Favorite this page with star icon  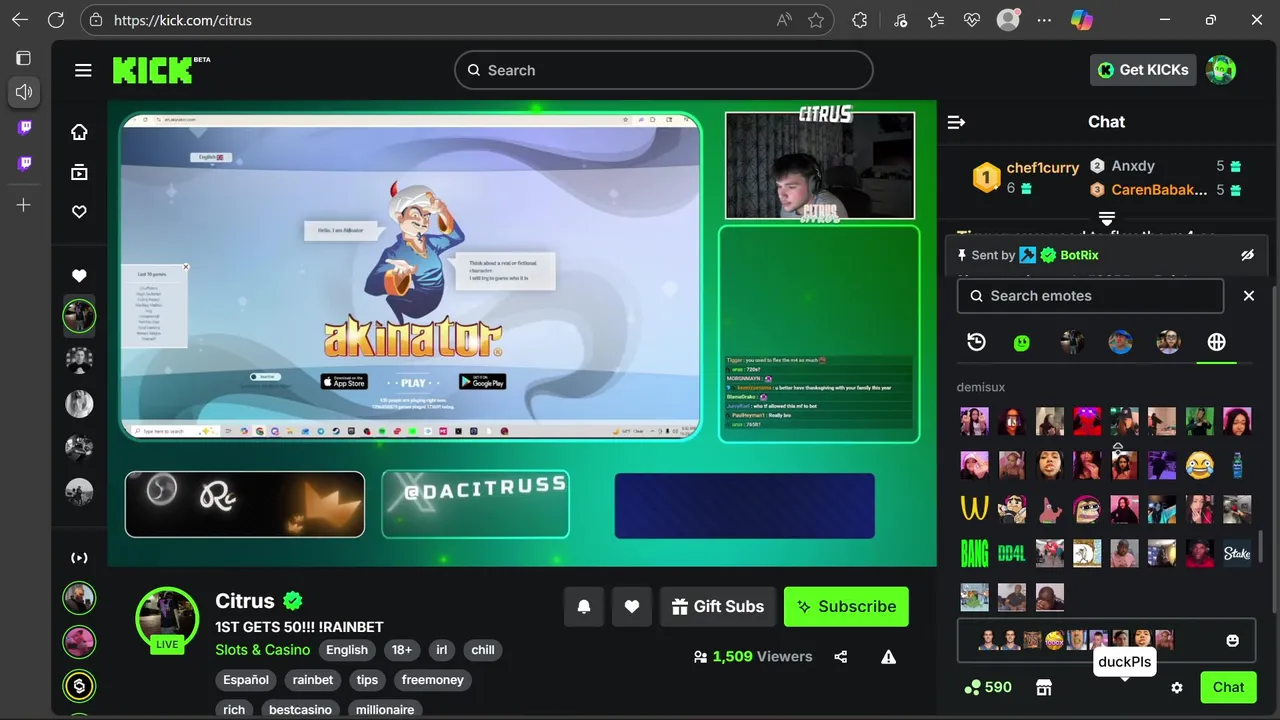[x=816, y=20]
